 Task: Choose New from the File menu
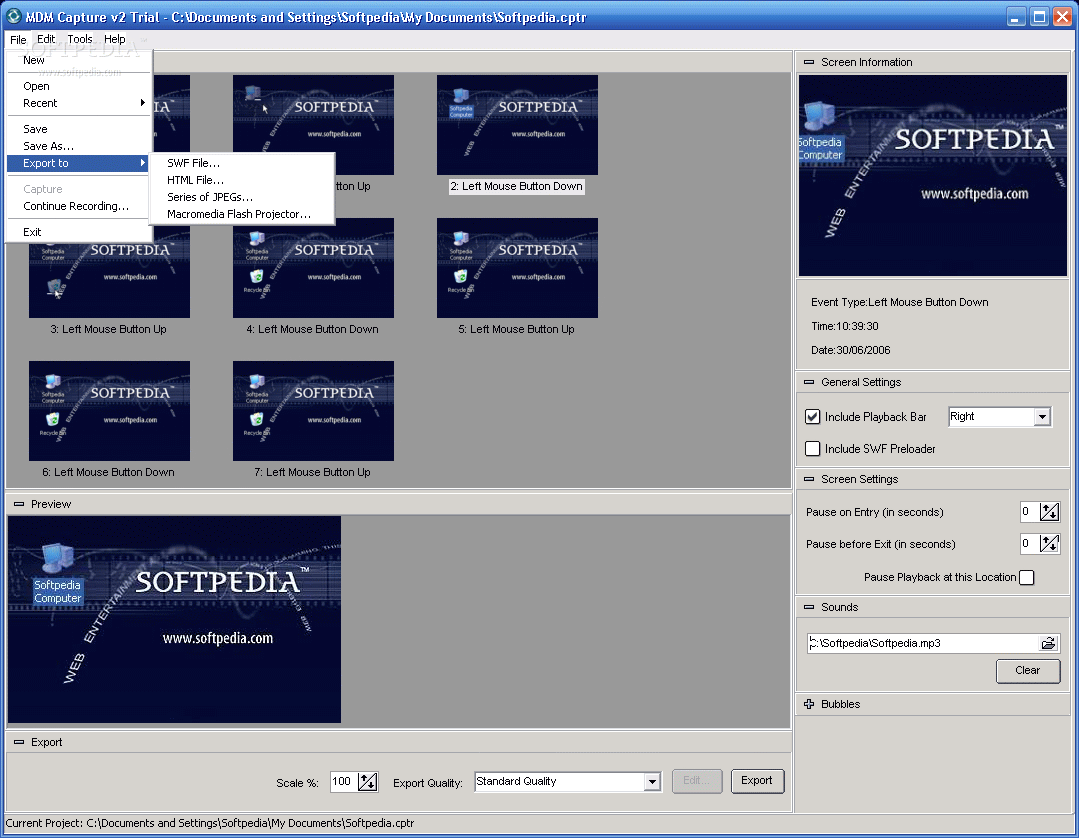(x=78, y=60)
